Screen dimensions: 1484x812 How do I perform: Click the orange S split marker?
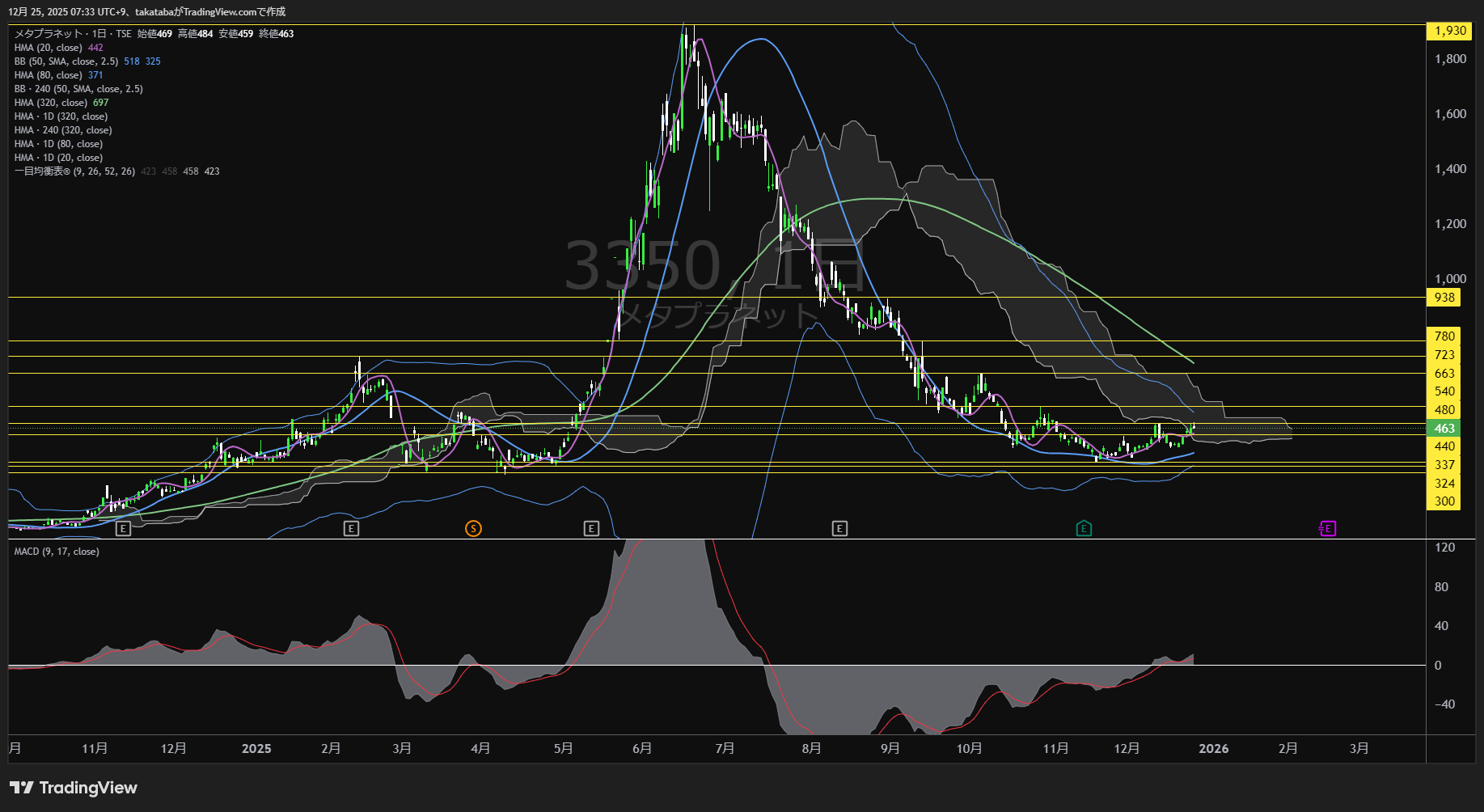point(473,528)
